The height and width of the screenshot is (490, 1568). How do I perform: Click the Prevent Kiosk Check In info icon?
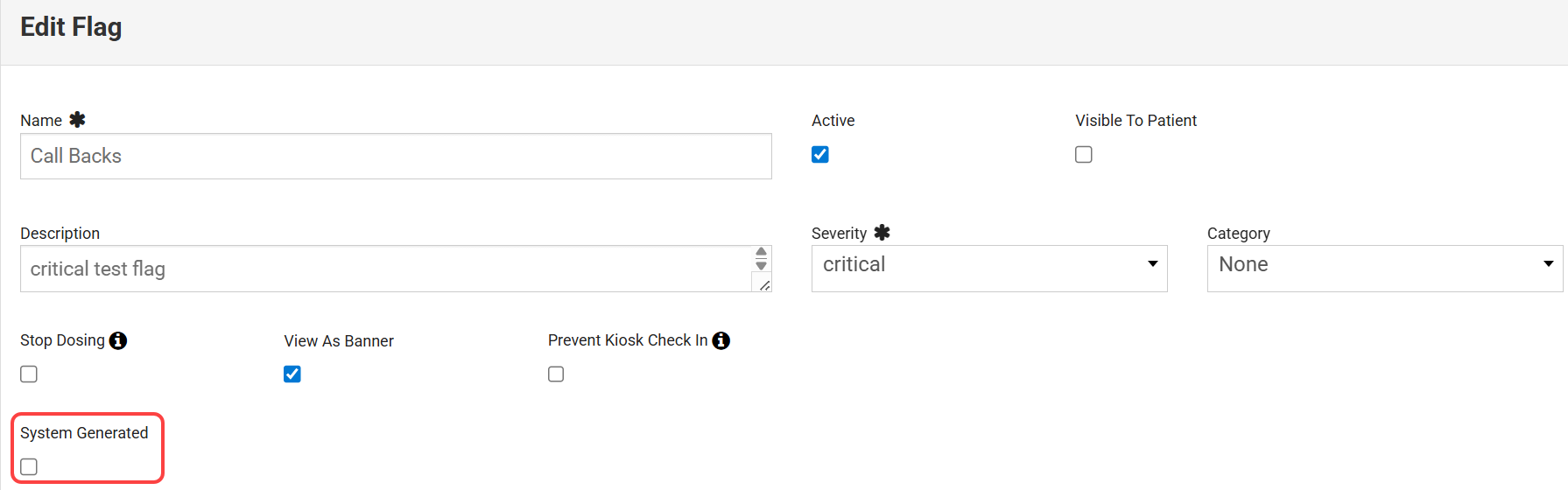(721, 340)
